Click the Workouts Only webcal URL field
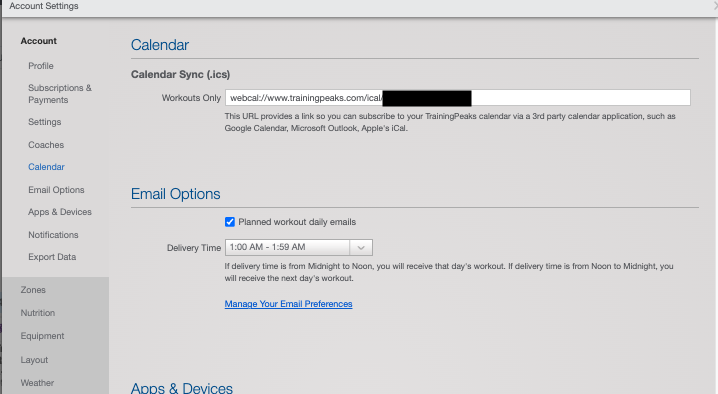This screenshot has width=718, height=394. [x=457, y=98]
